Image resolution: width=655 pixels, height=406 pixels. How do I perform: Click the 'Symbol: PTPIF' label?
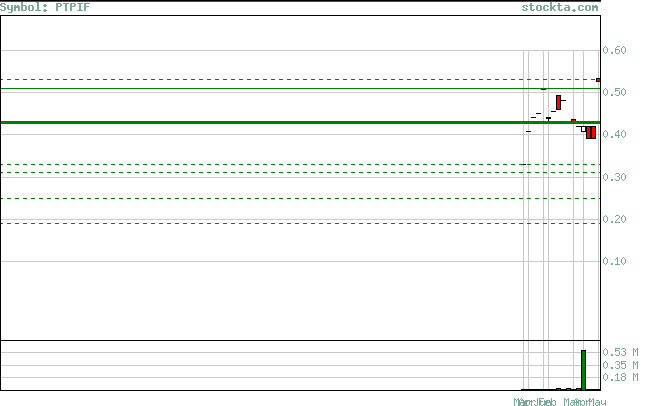45,7
